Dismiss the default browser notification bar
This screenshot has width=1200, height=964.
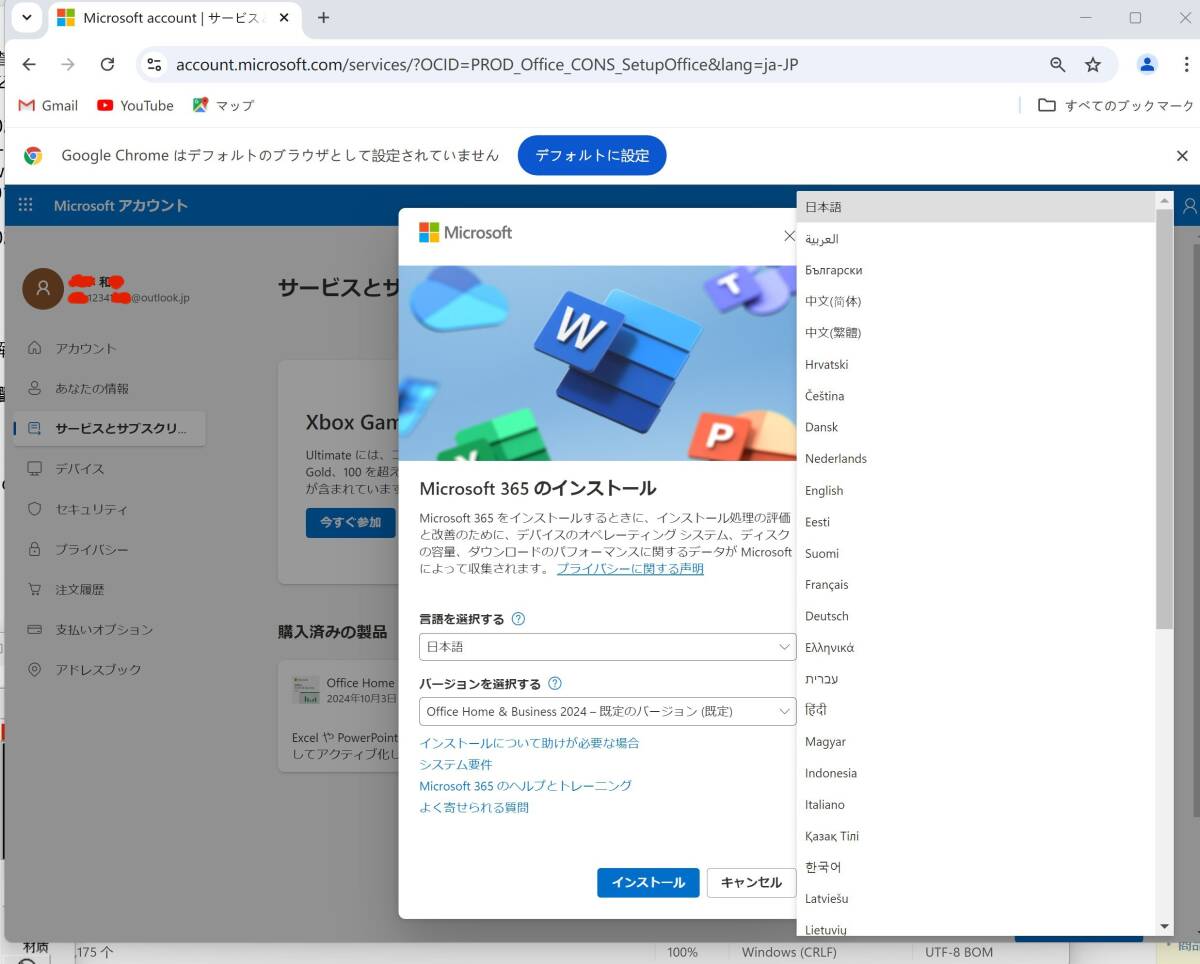coord(1182,156)
